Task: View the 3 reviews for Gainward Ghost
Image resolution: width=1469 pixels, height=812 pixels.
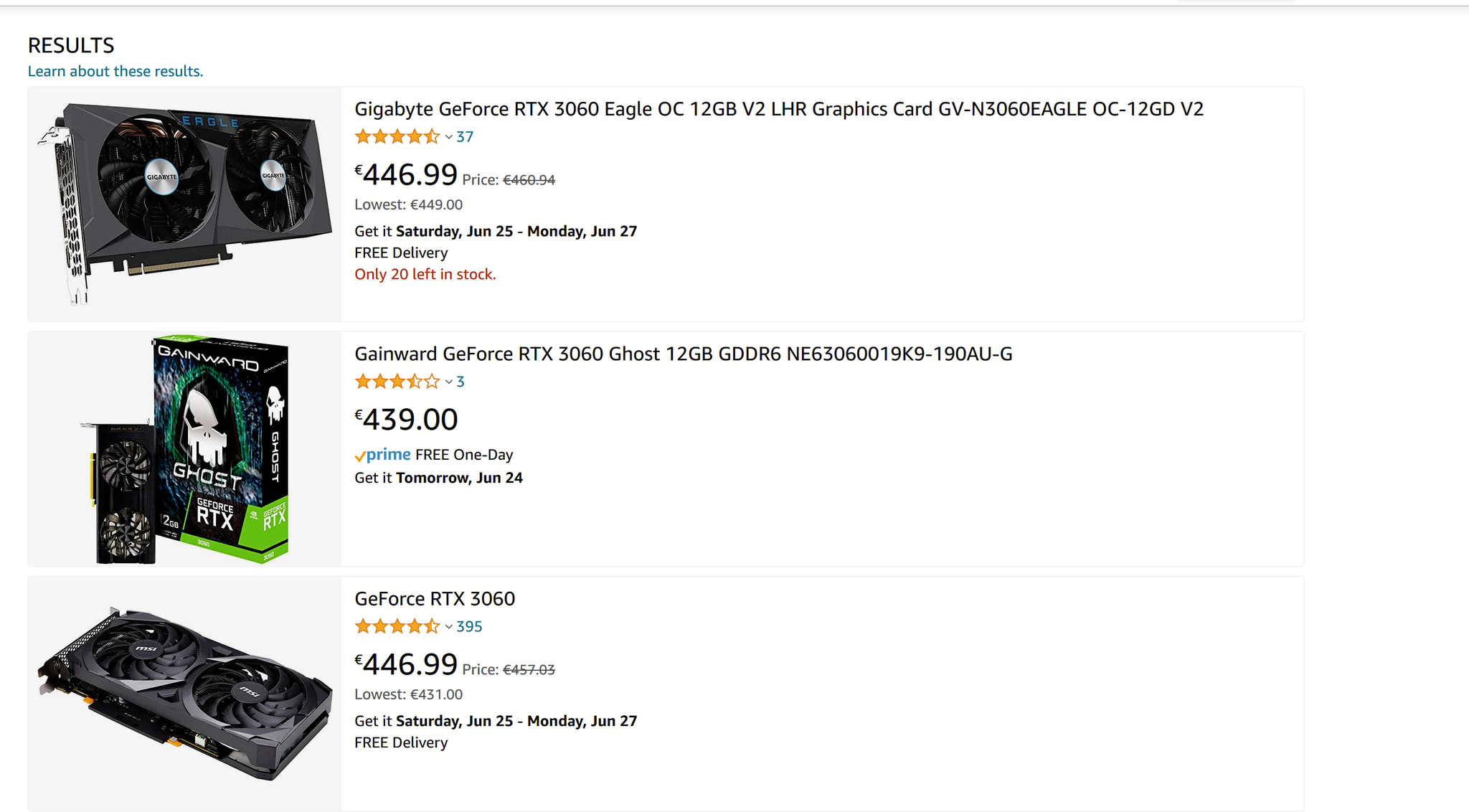Action: 460,382
